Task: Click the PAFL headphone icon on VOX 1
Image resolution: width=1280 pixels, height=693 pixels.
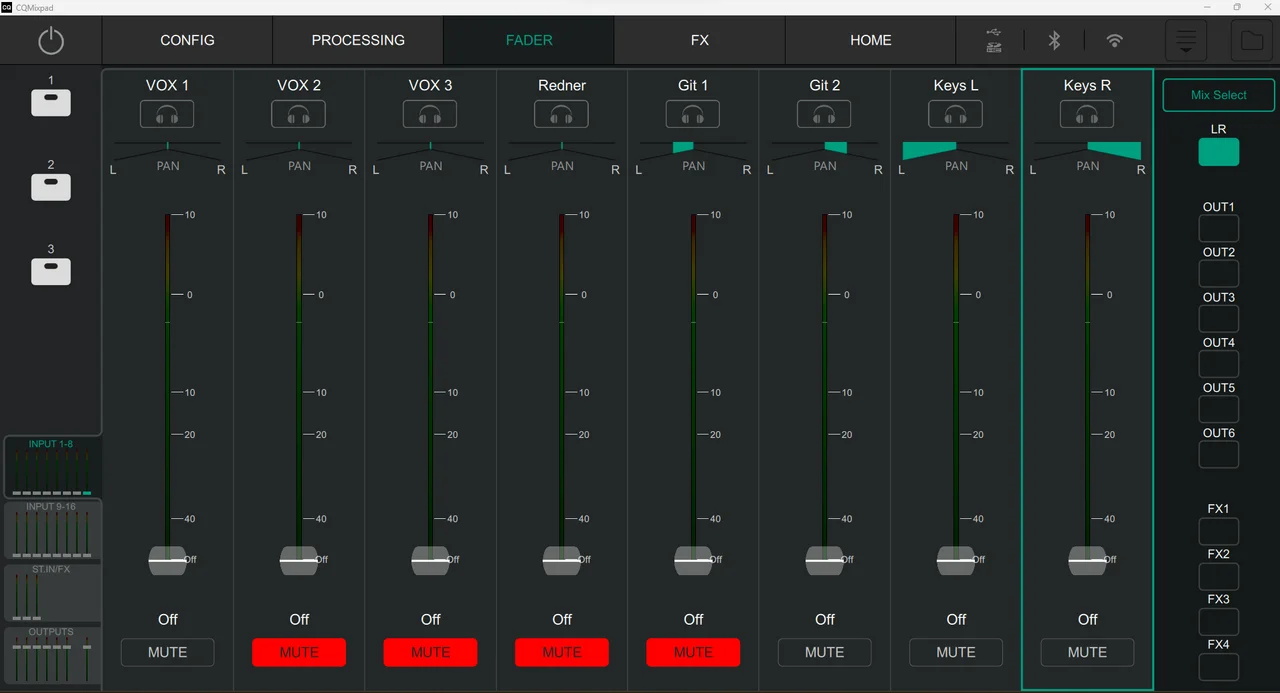Action: tap(167, 114)
